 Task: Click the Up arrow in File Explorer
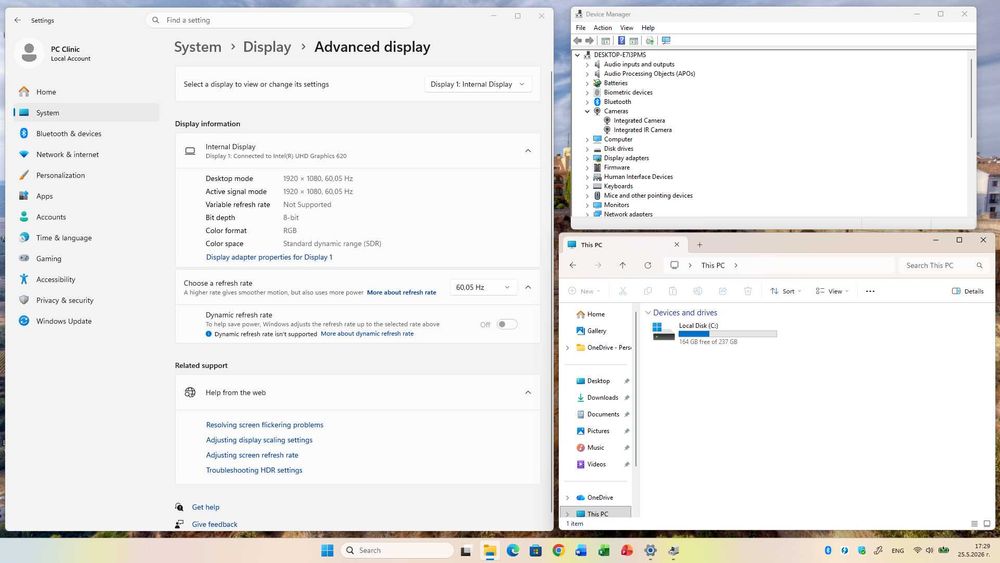pyautogui.click(x=622, y=265)
